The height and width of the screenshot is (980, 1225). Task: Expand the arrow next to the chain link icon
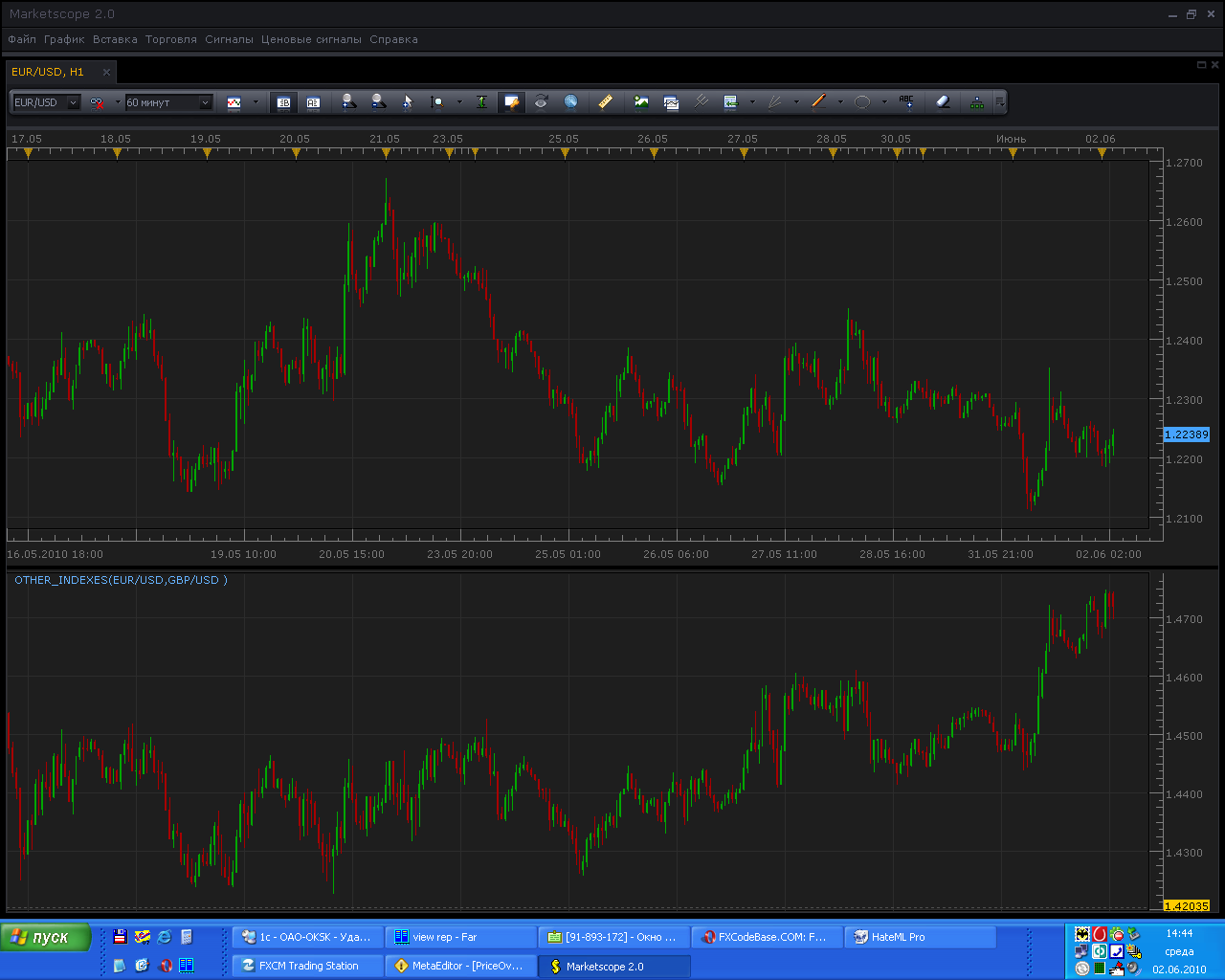[x=118, y=102]
